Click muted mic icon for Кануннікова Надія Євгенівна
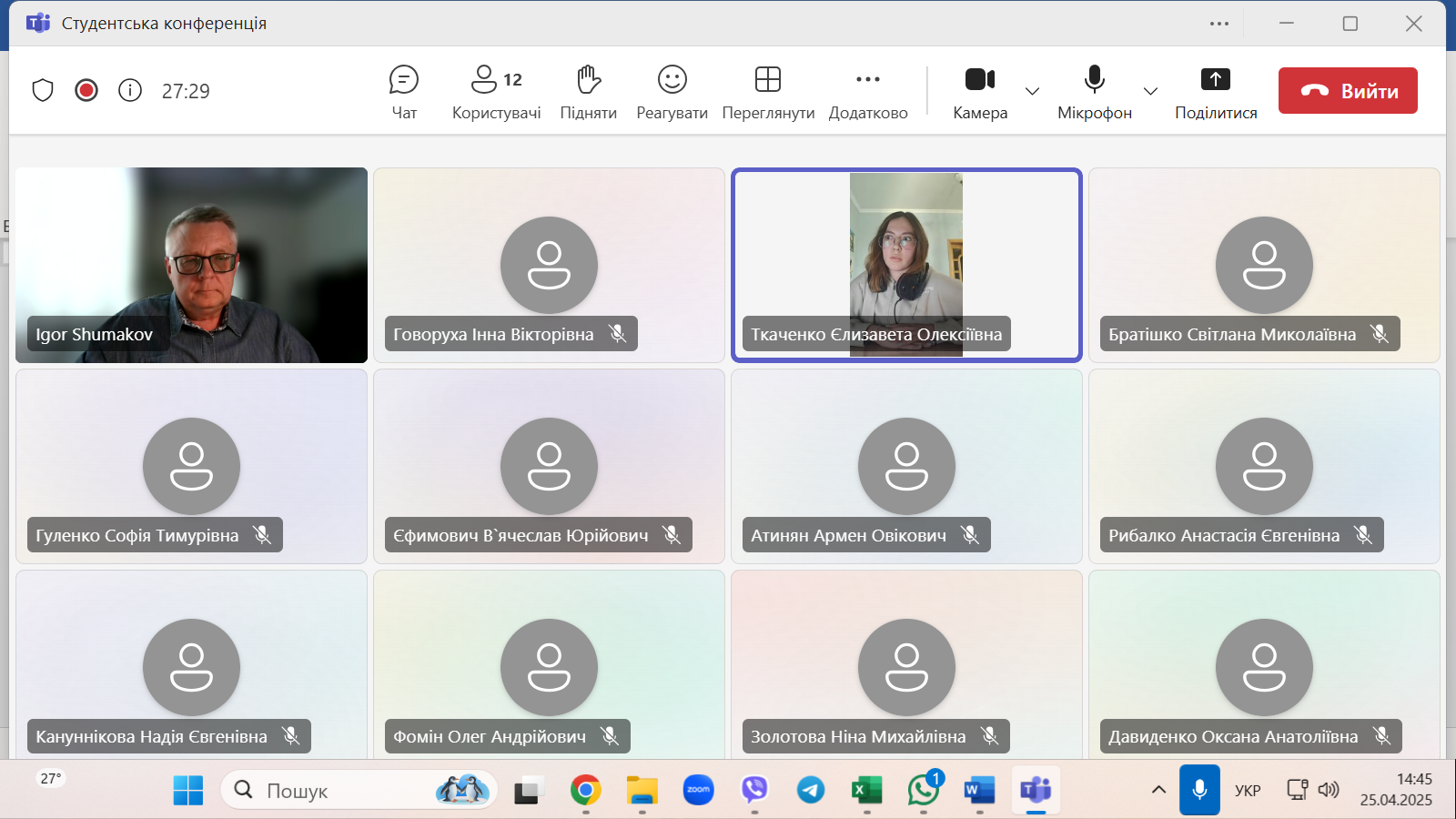 (x=291, y=736)
